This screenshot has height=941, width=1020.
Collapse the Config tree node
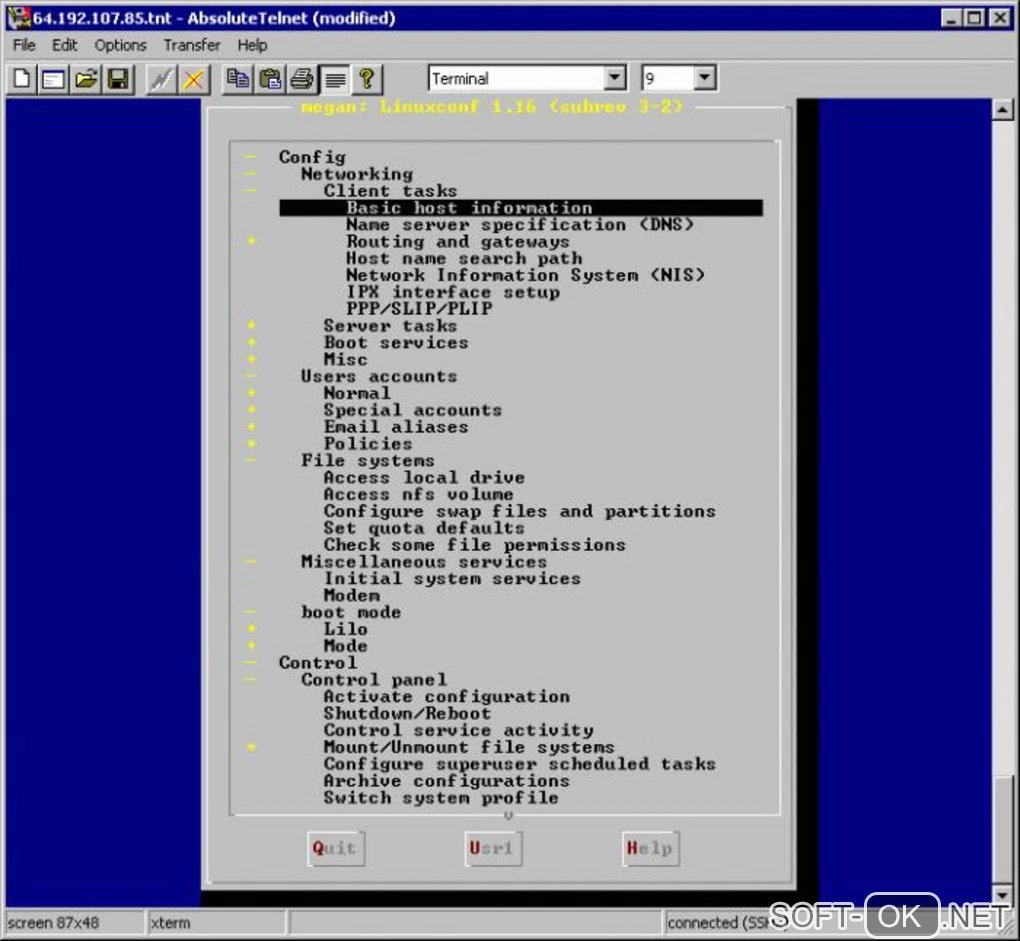250,157
